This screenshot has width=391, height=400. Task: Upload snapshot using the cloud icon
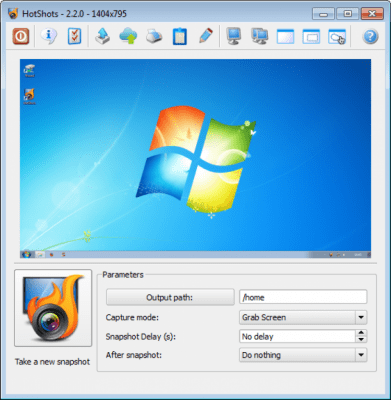[128, 36]
